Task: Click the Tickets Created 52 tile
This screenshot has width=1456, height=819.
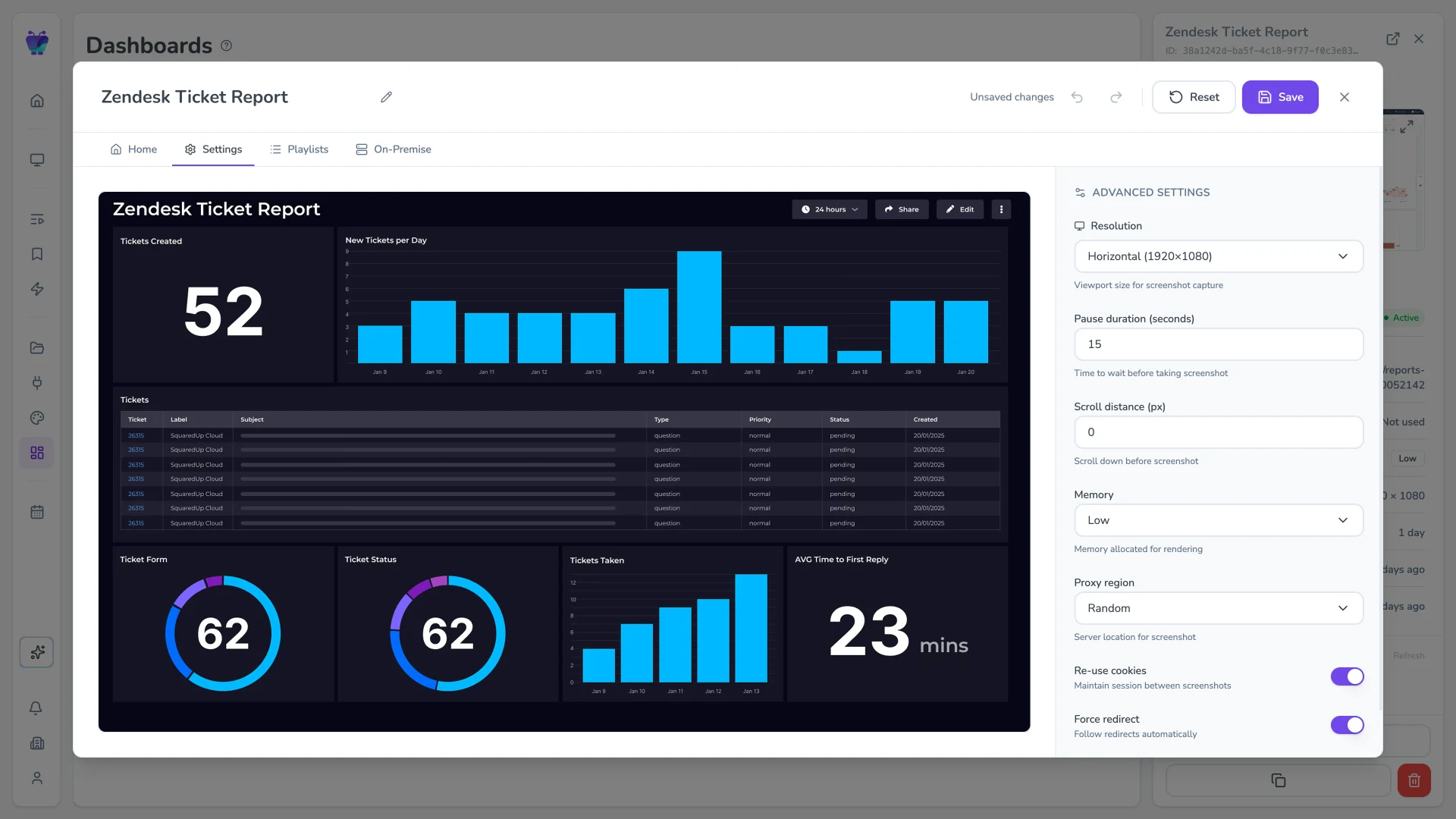Action: coord(223,305)
